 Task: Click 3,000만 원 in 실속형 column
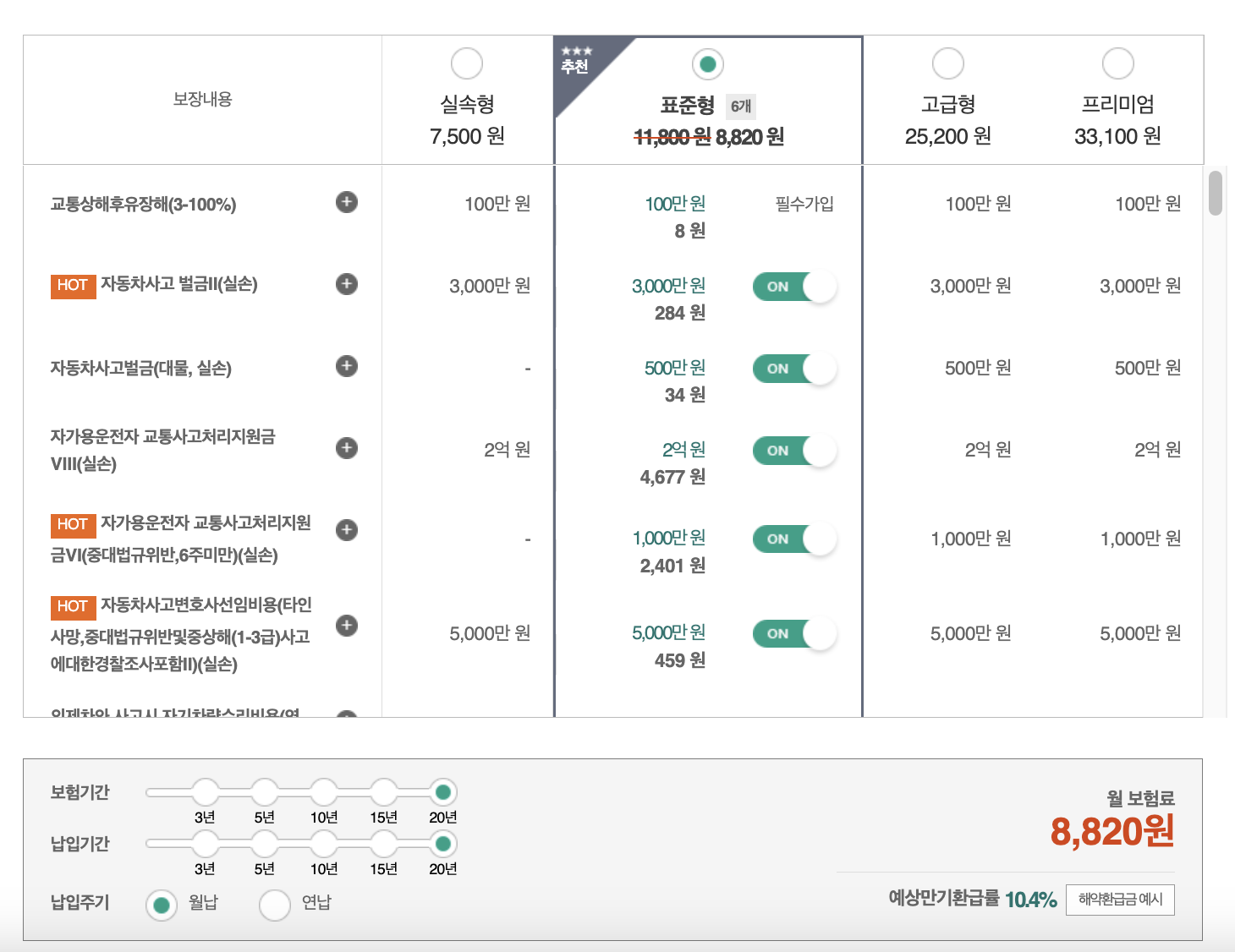(490, 286)
